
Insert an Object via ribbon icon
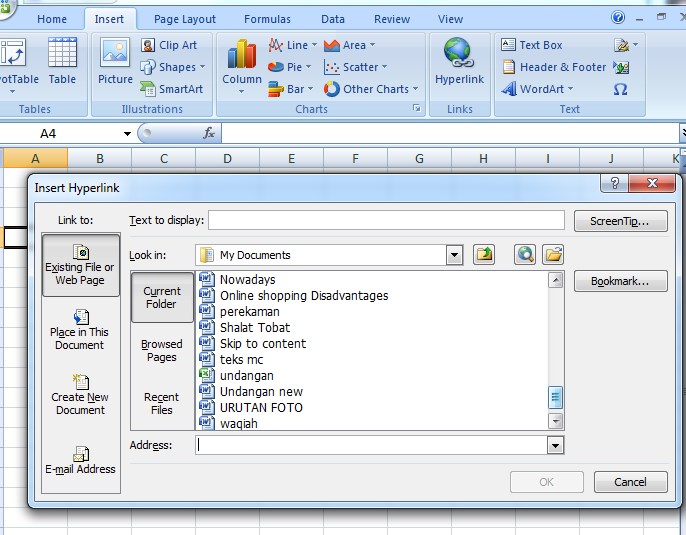[621, 67]
